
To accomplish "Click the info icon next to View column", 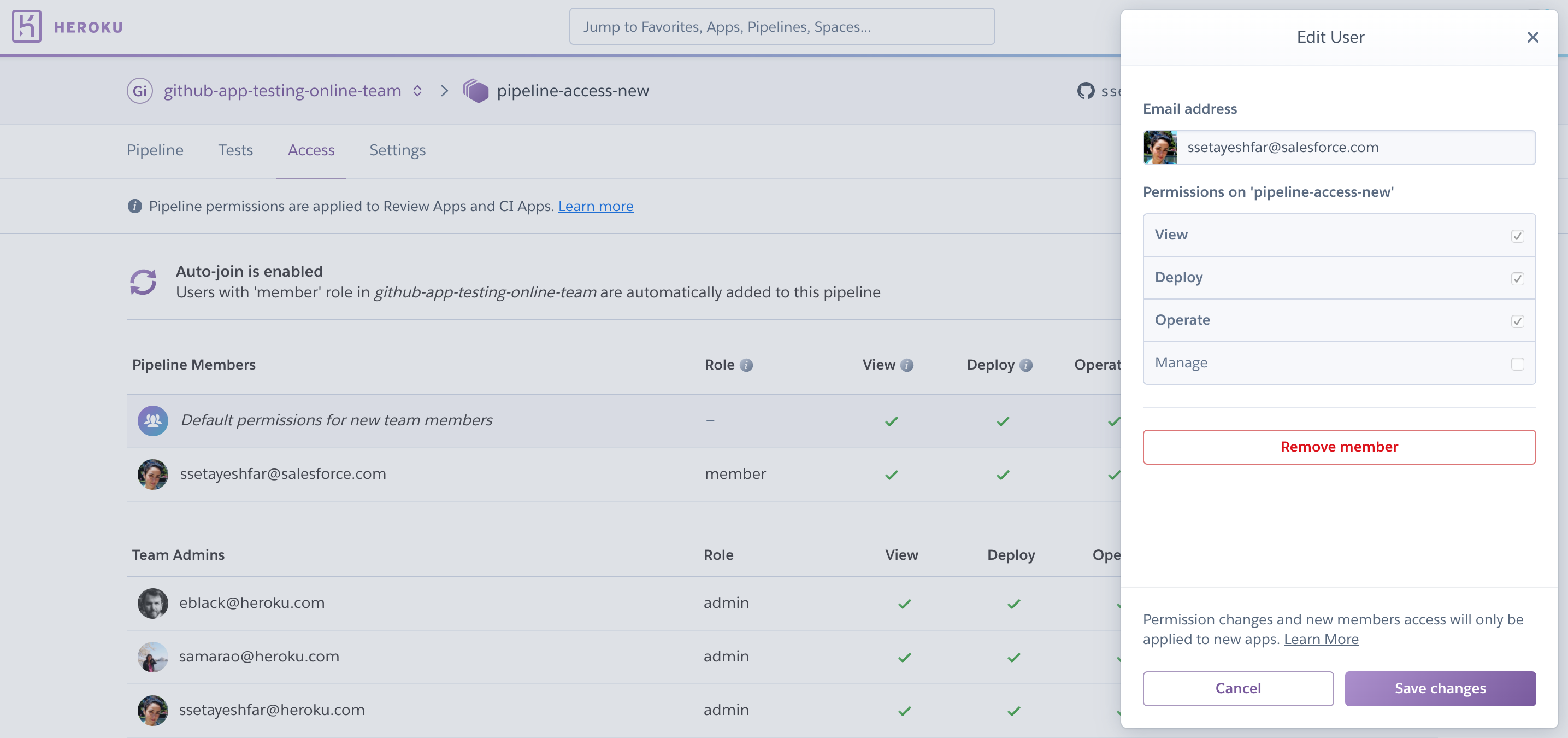I will pos(907,365).
